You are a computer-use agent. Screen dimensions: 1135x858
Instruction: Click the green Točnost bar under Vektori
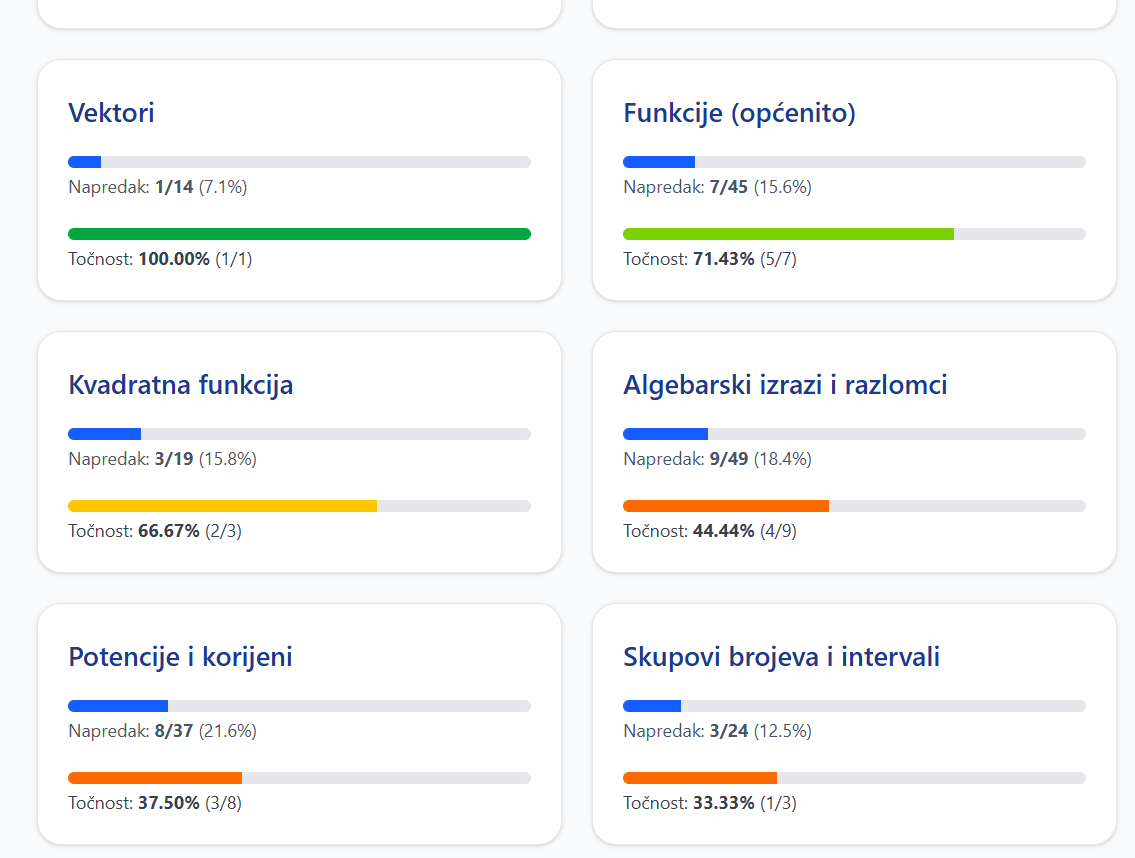pos(299,233)
